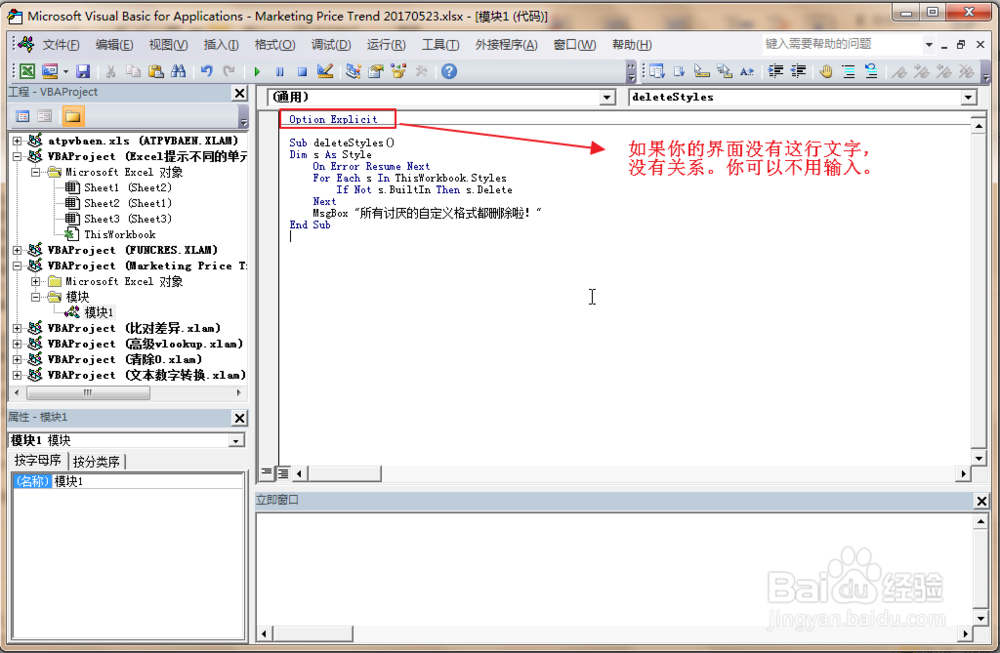
Task: Open the help question box dropdown arrow
Action: pos(929,45)
